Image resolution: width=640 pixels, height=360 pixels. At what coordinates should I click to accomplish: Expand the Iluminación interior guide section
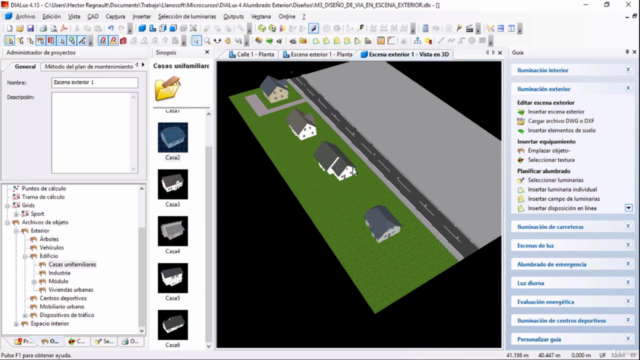pyautogui.click(x=628, y=70)
